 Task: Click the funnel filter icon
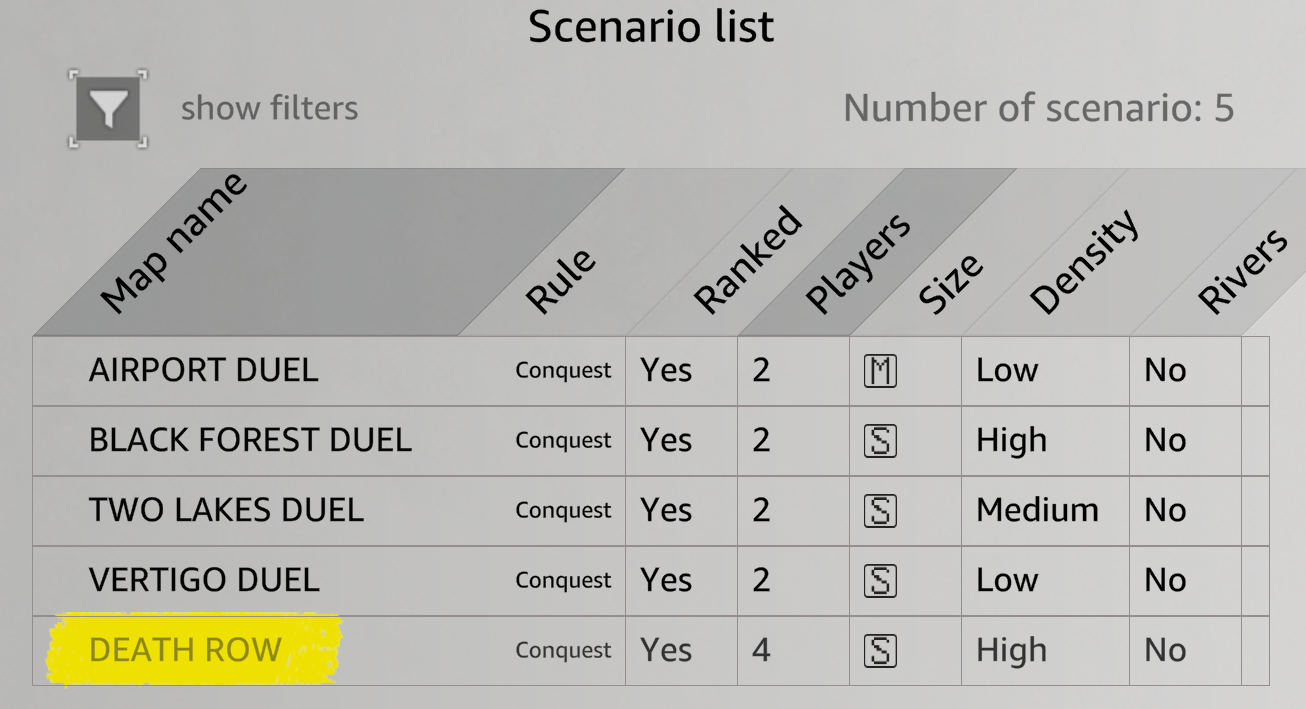pos(108,109)
